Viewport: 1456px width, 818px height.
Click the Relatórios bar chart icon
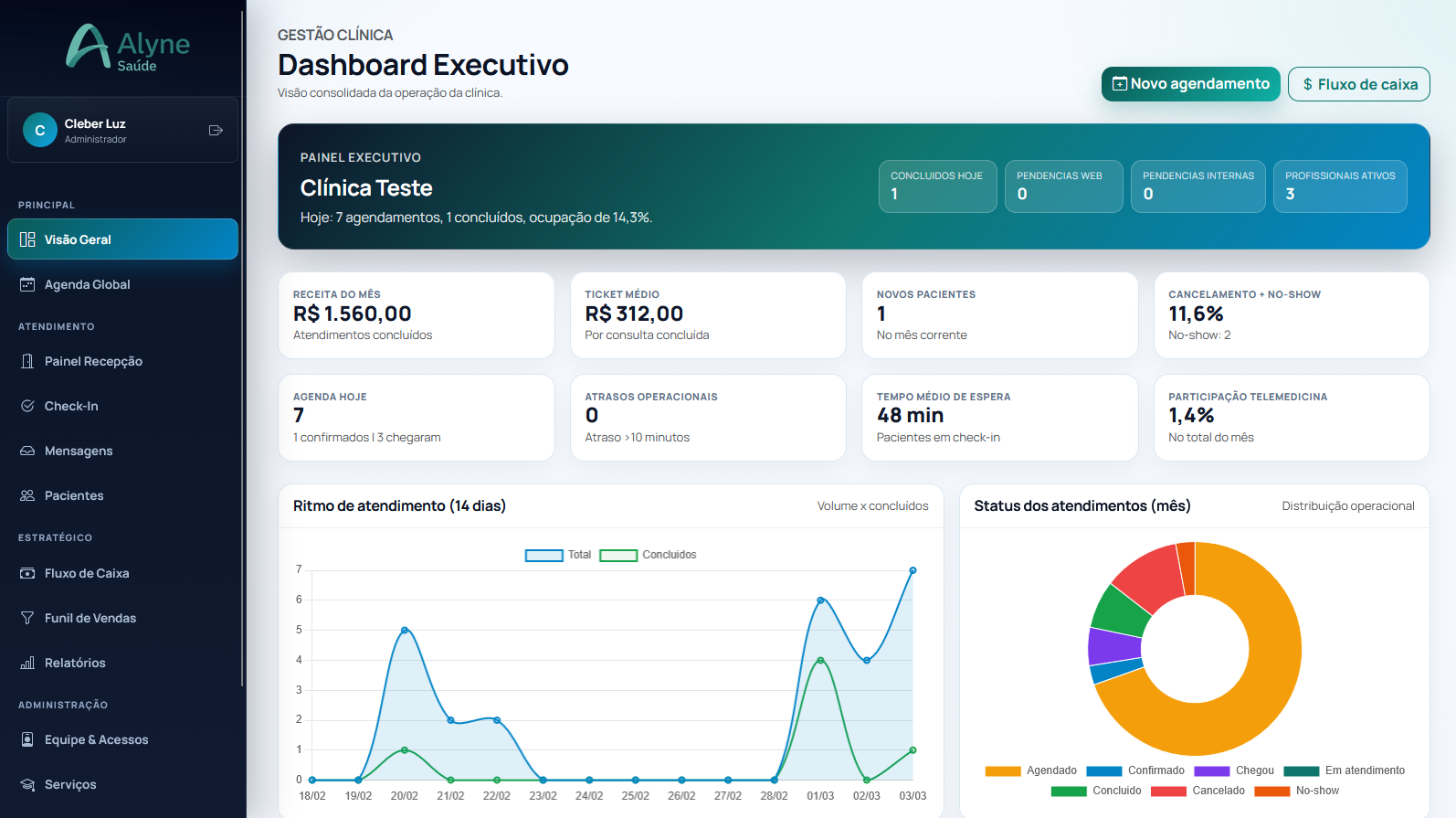point(27,663)
